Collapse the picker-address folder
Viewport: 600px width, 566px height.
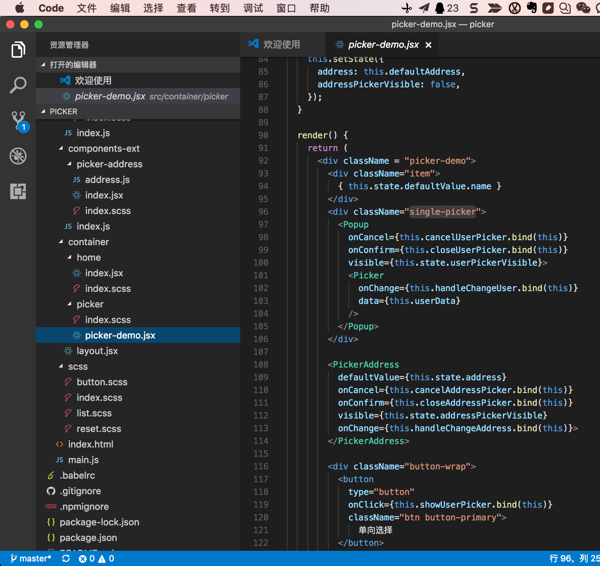(x=108, y=164)
